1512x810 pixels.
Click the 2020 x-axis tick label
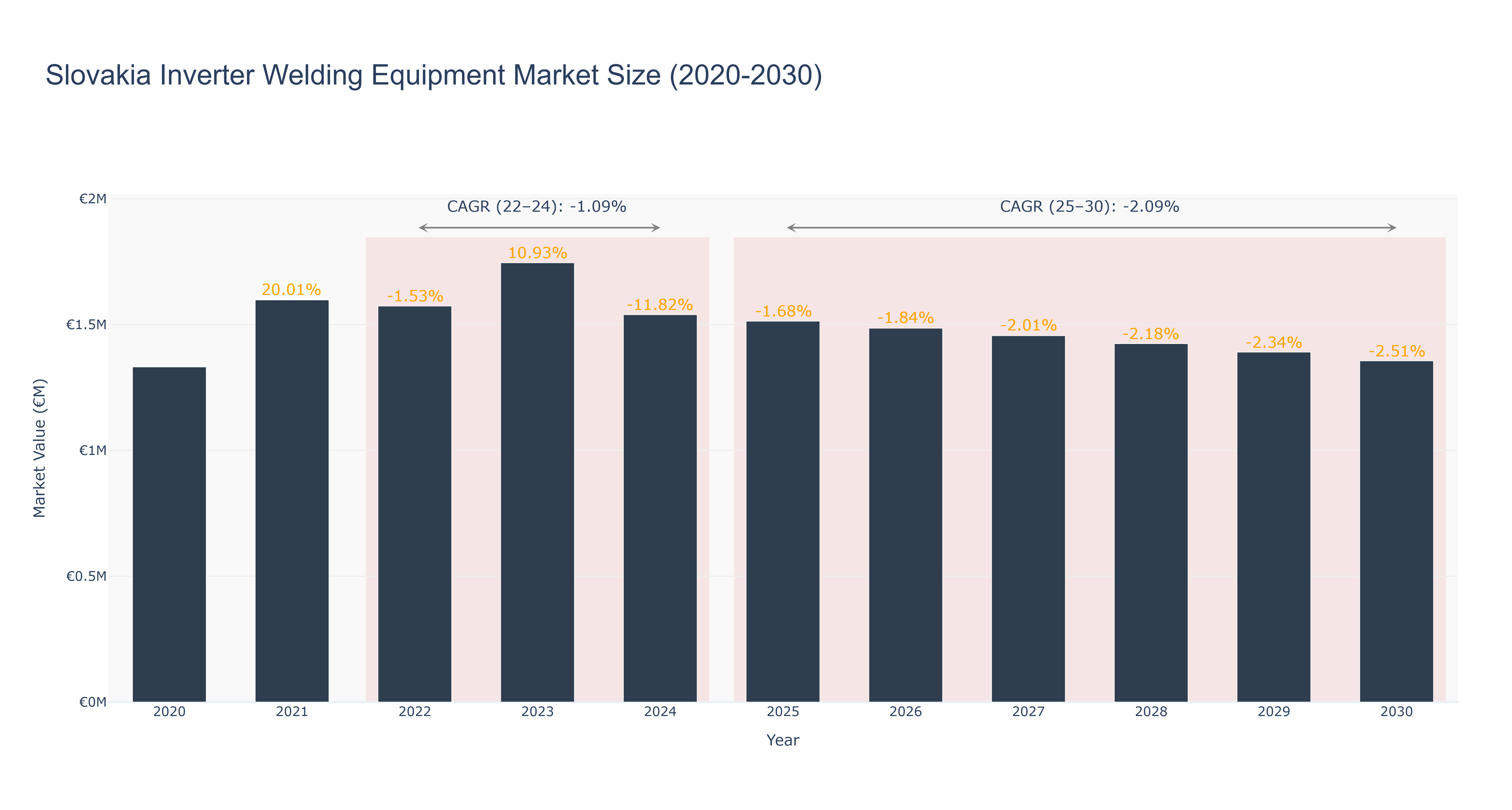click(169, 712)
